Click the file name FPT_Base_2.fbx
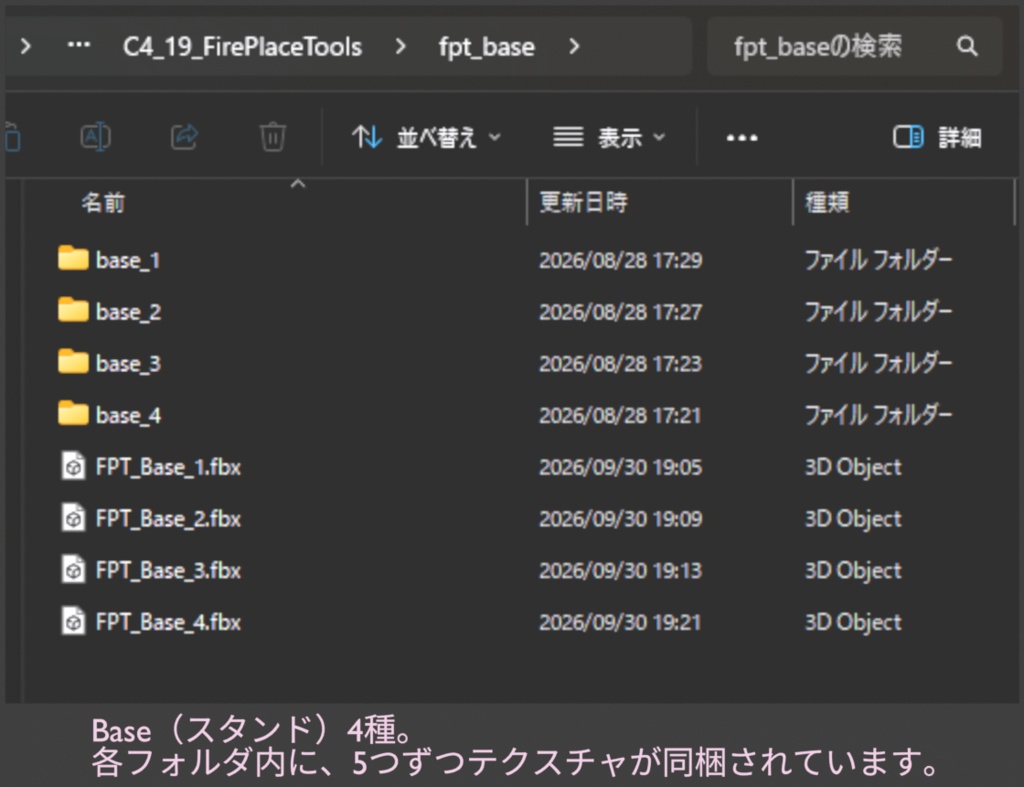 168,519
